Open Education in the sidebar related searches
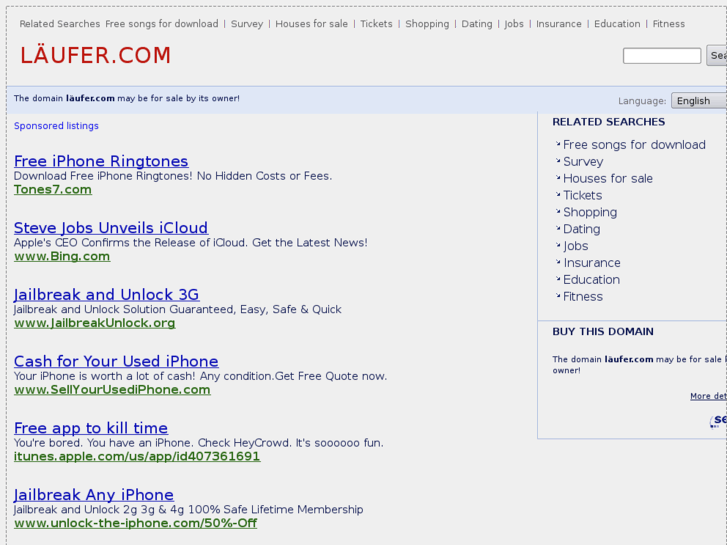The image size is (727, 545). (x=591, y=280)
